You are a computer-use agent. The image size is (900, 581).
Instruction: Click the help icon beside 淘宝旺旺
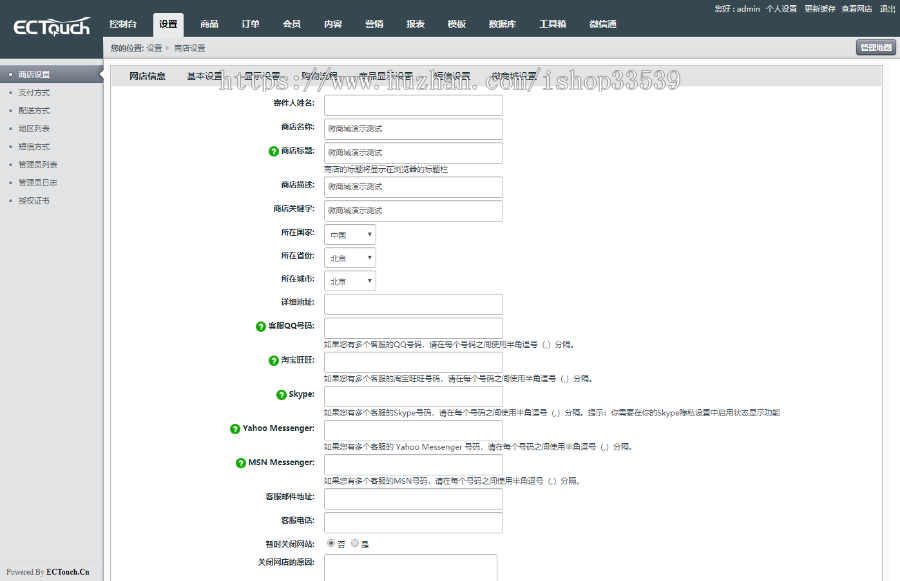click(x=274, y=360)
